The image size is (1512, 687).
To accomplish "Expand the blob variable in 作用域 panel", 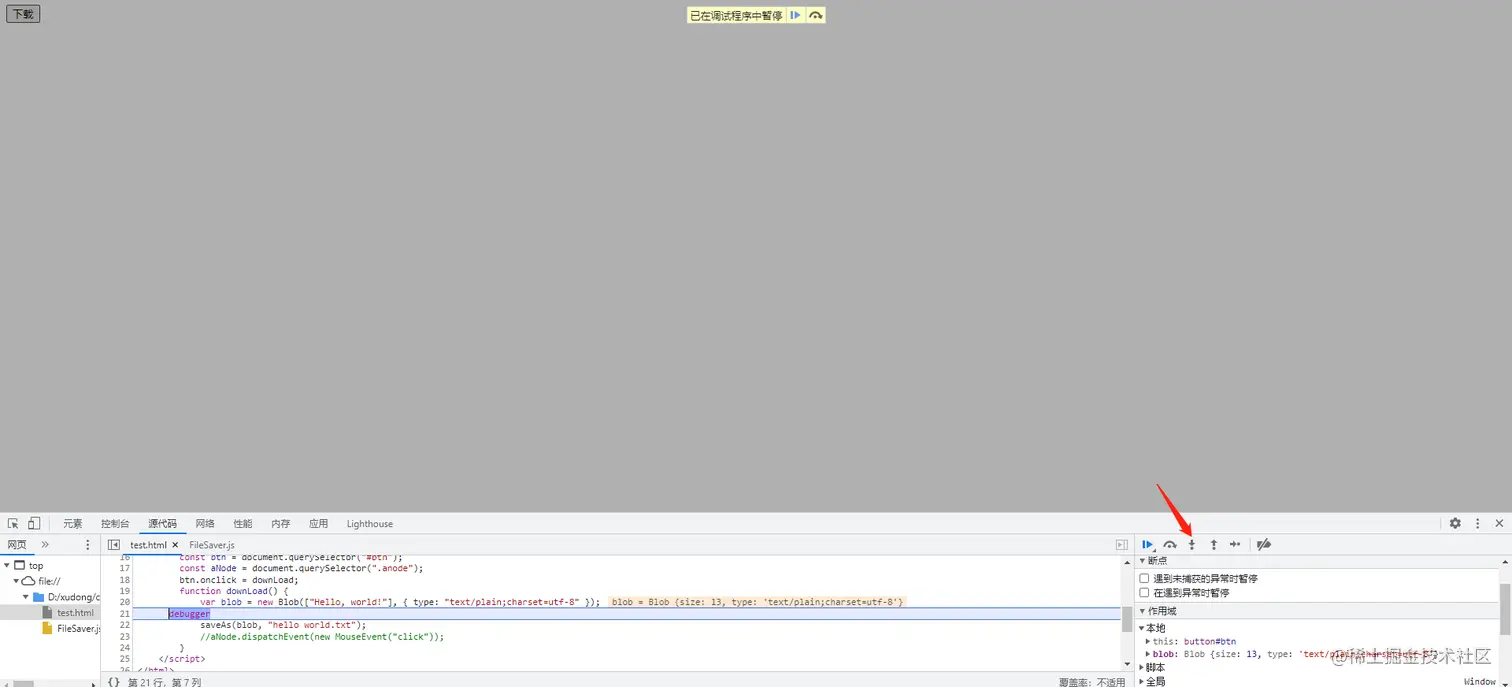I will 1147,653.
